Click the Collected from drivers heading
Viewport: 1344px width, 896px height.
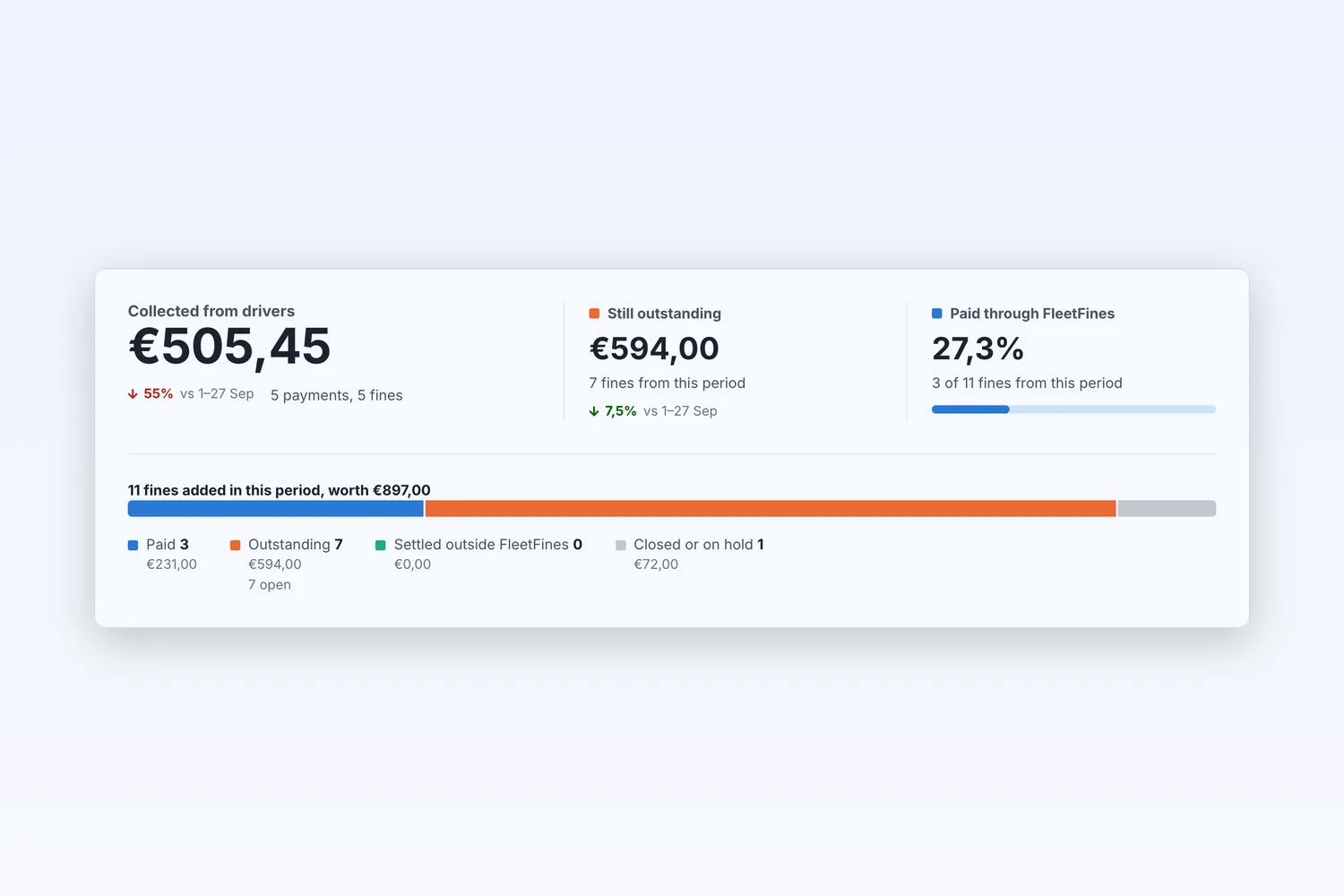(x=211, y=311)
